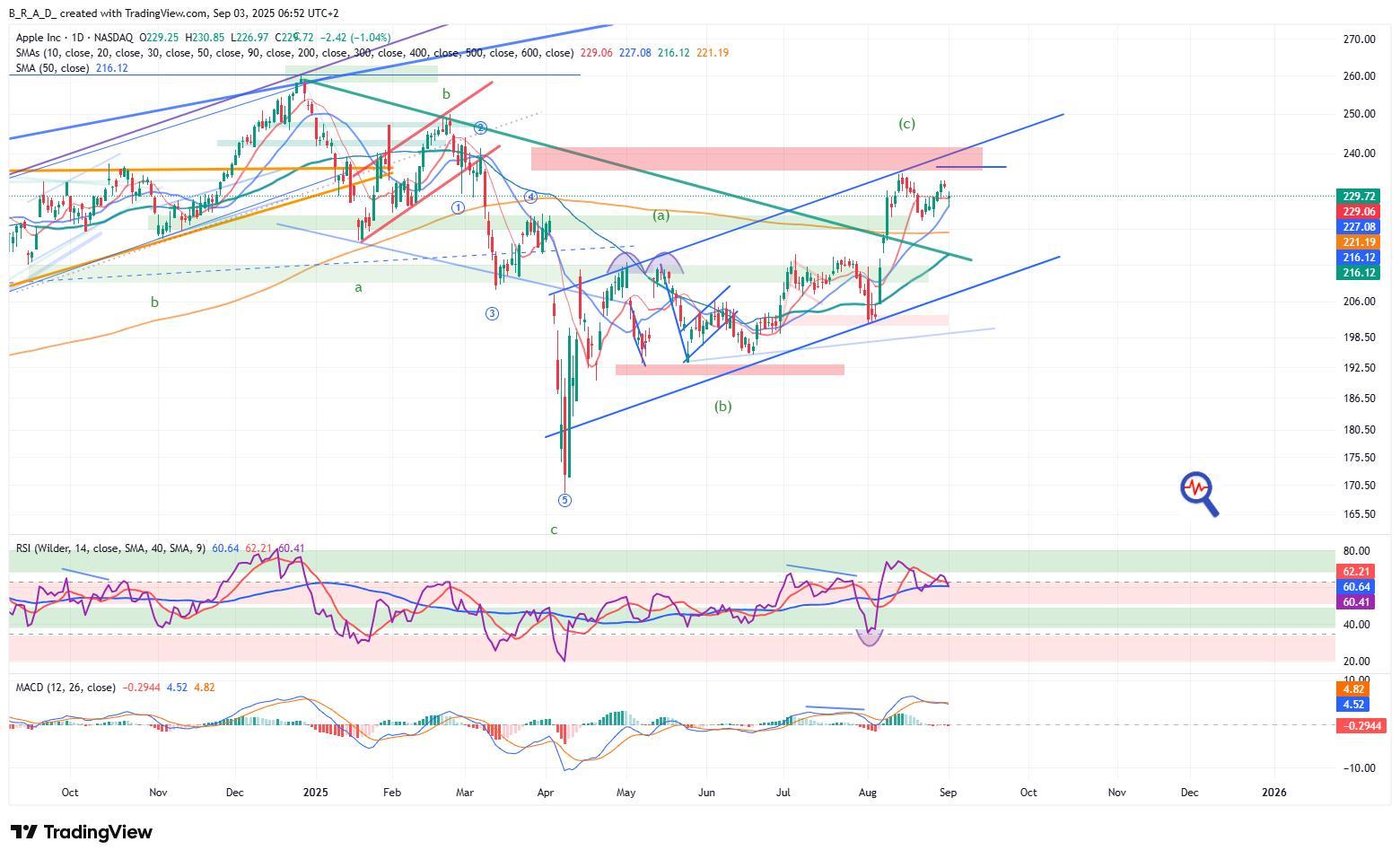Image resolution: width=1400 pixels, height=859 pixels.
Task: Select the circled wave 2 label
Action: [481, 128]
